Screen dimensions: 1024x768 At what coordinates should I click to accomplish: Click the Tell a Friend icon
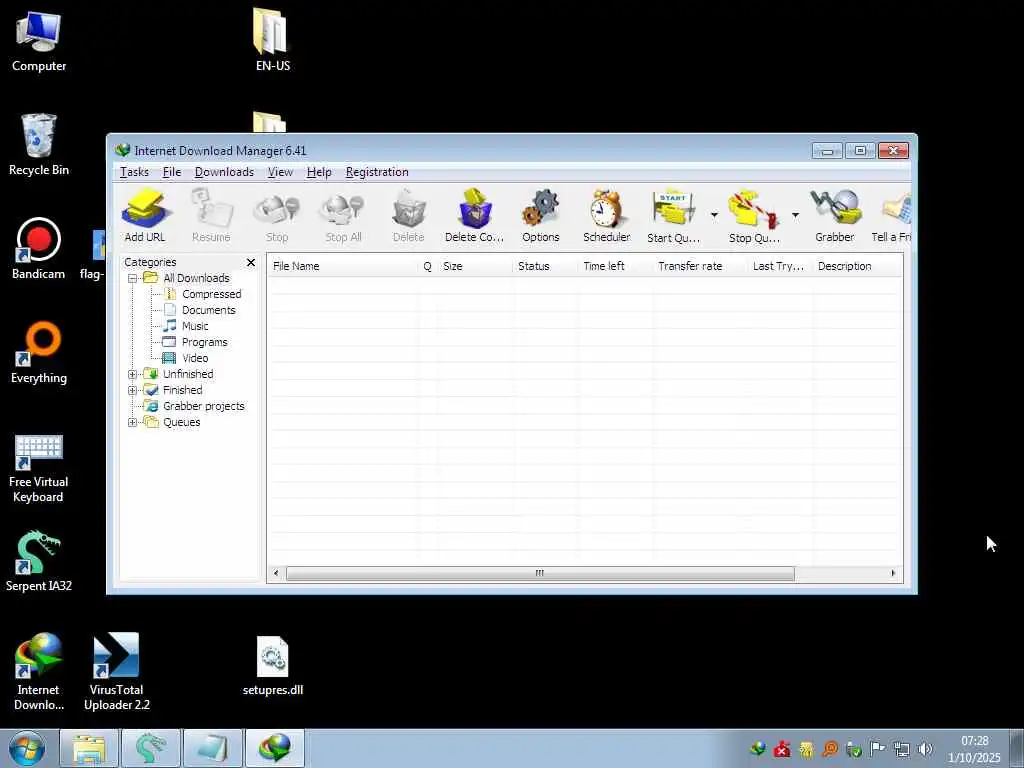point(892,216)
